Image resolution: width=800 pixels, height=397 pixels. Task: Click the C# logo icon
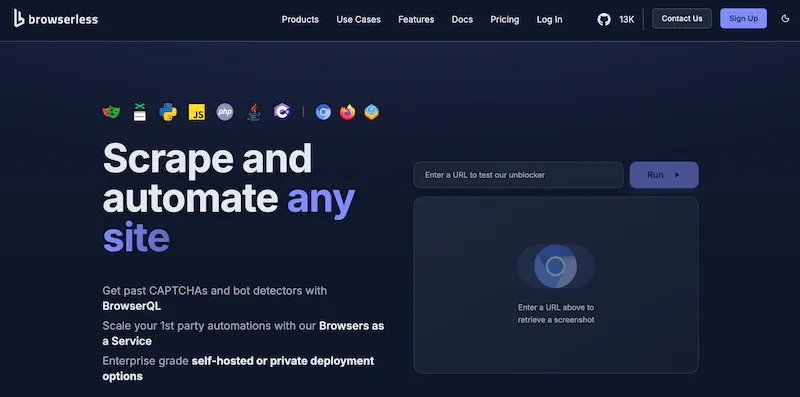pyautogui.click(x=282, y=111)
